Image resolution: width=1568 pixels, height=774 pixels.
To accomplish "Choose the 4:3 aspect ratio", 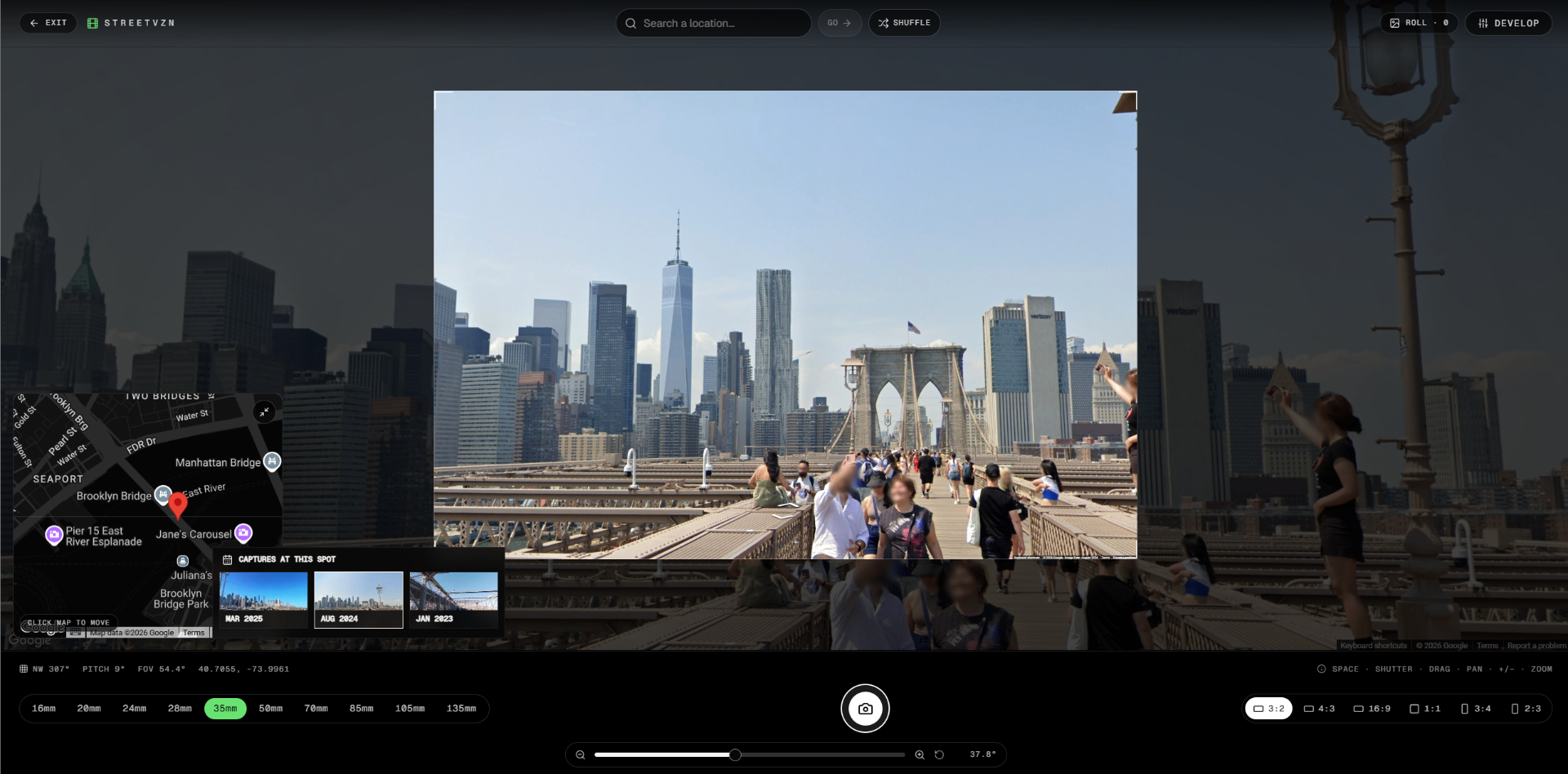I will [1319, 709].
